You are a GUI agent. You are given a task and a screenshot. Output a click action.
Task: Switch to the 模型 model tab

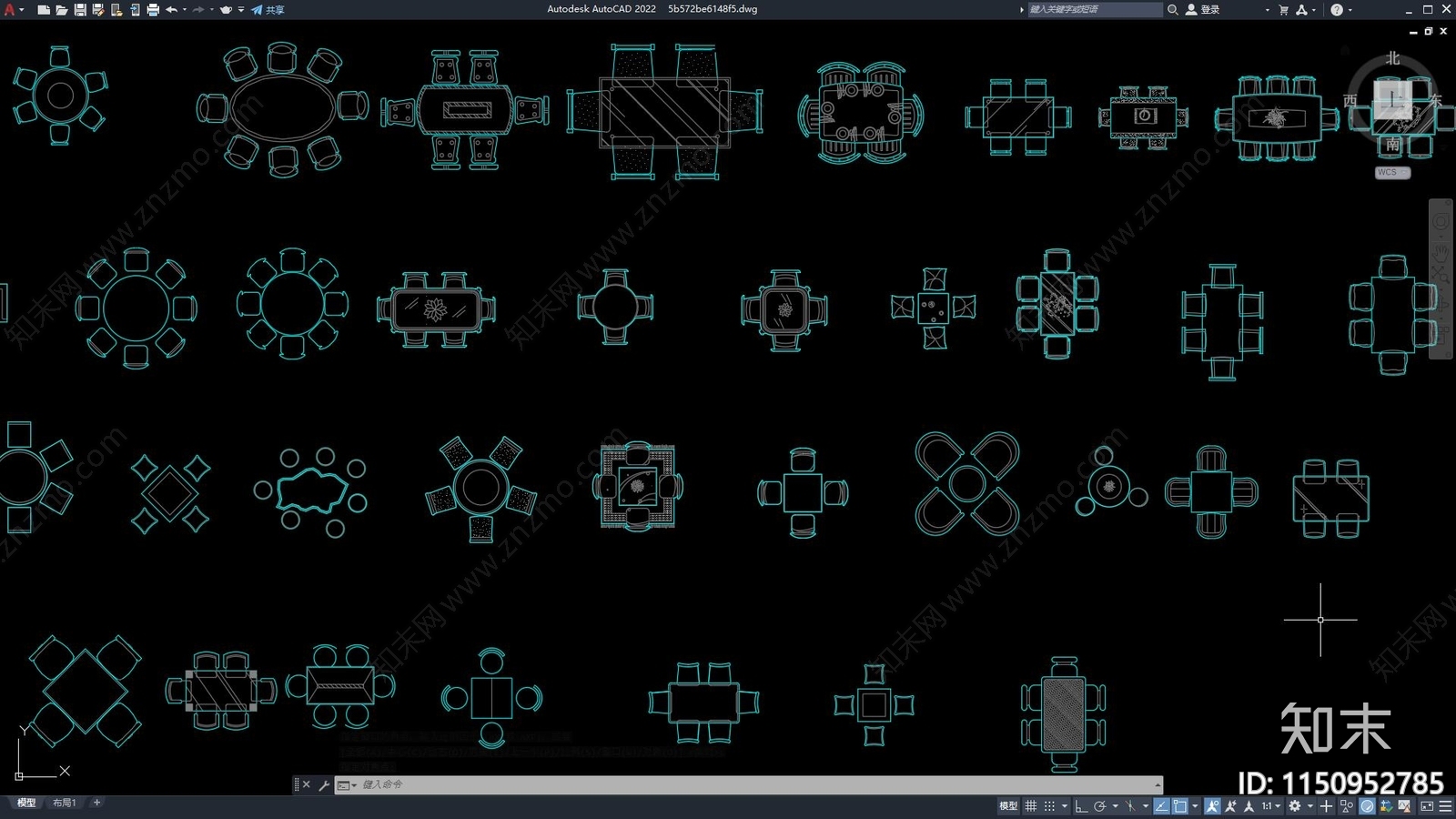click(x=26, y=803)
